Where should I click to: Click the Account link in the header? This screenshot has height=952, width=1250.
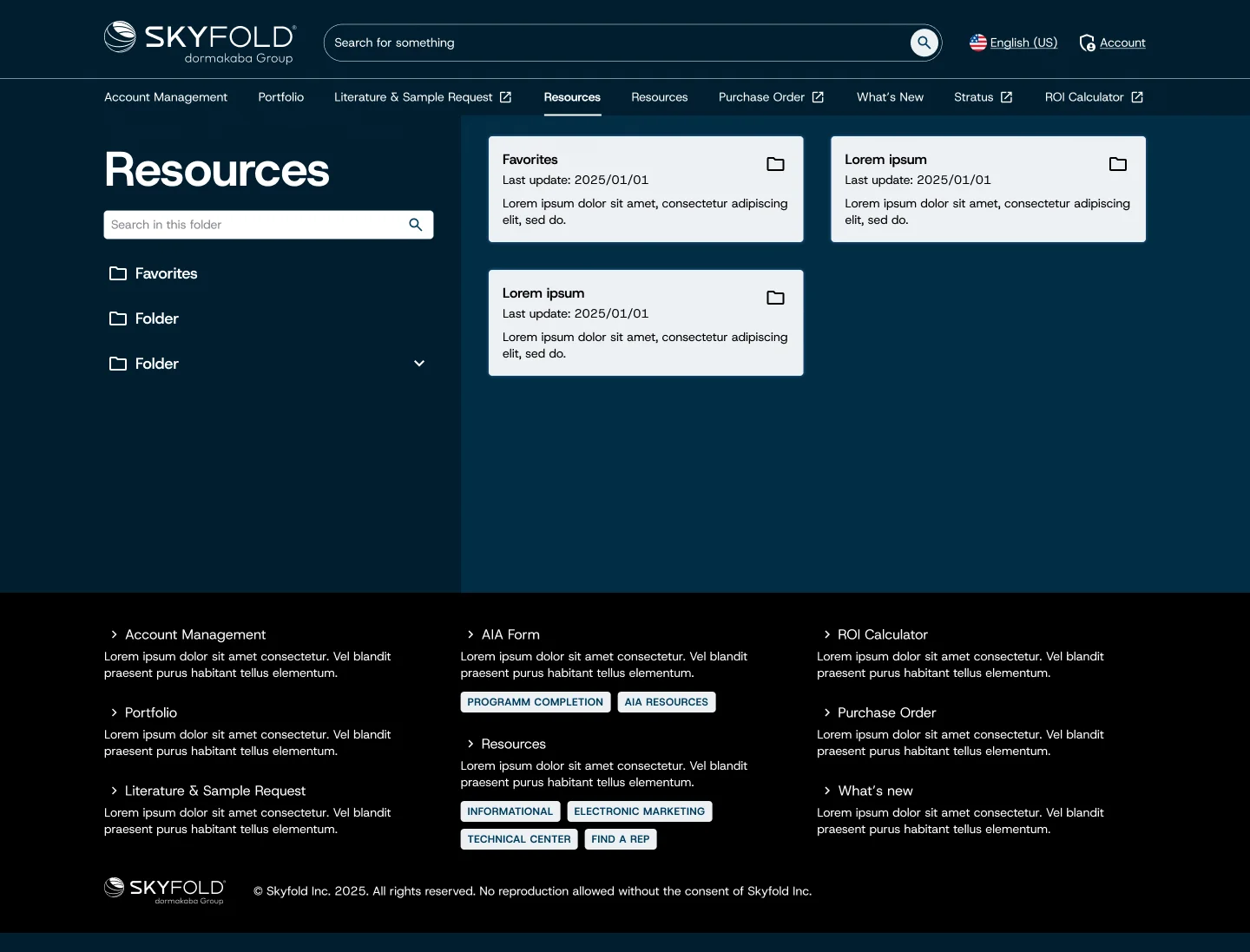pyautogui.click(x=1123, y=43)
